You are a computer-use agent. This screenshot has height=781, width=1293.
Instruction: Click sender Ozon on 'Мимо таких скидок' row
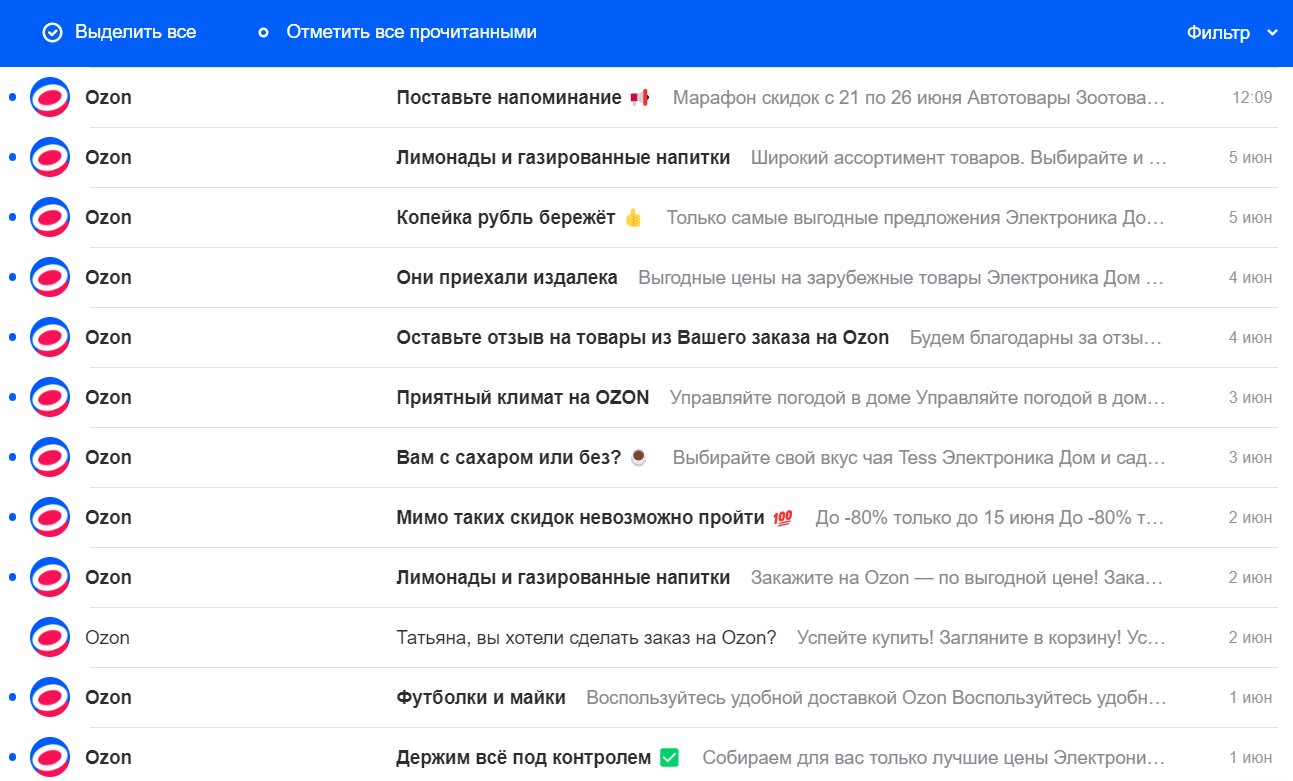[108, 517]
